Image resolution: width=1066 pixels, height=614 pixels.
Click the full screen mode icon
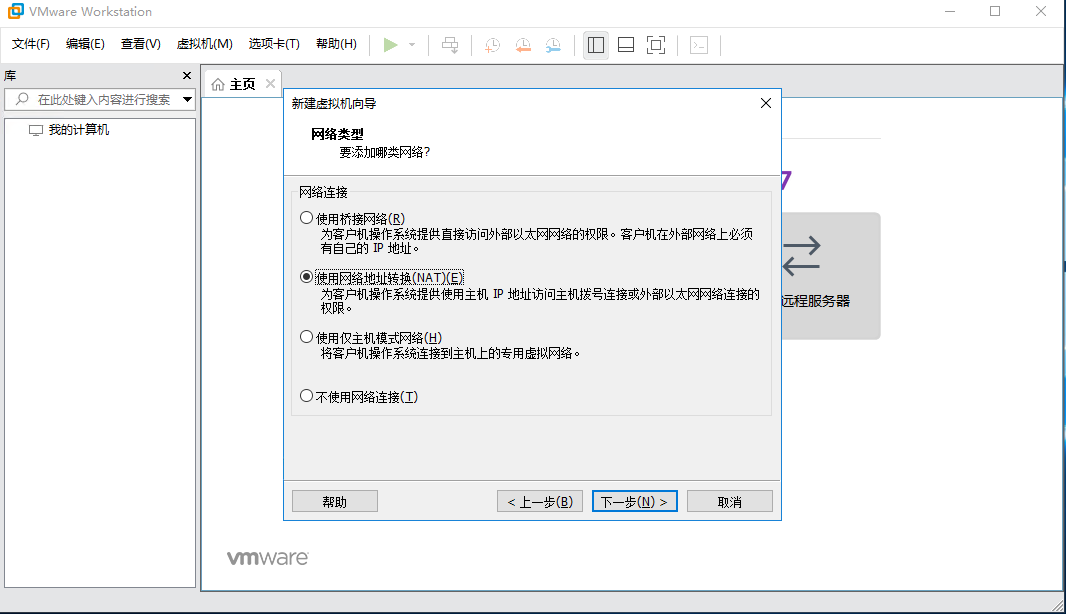[656, 45]
